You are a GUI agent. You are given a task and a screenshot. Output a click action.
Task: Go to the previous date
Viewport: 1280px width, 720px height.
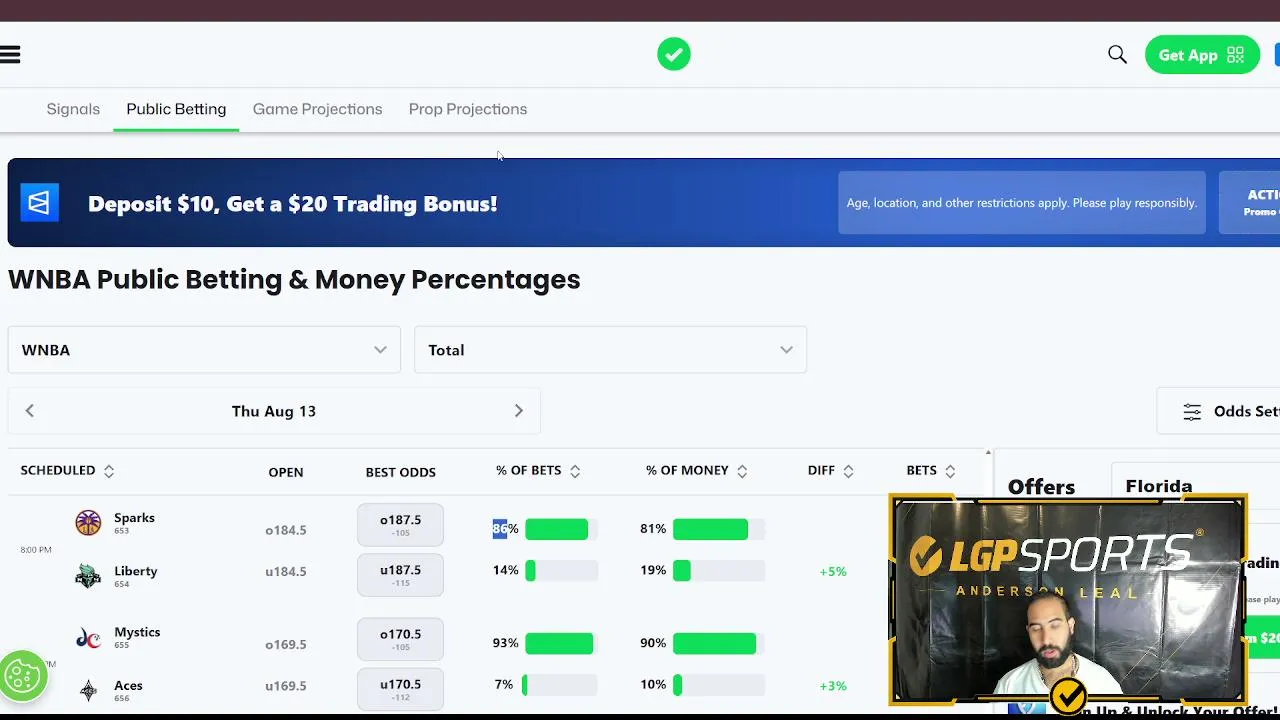click(30, 411)
